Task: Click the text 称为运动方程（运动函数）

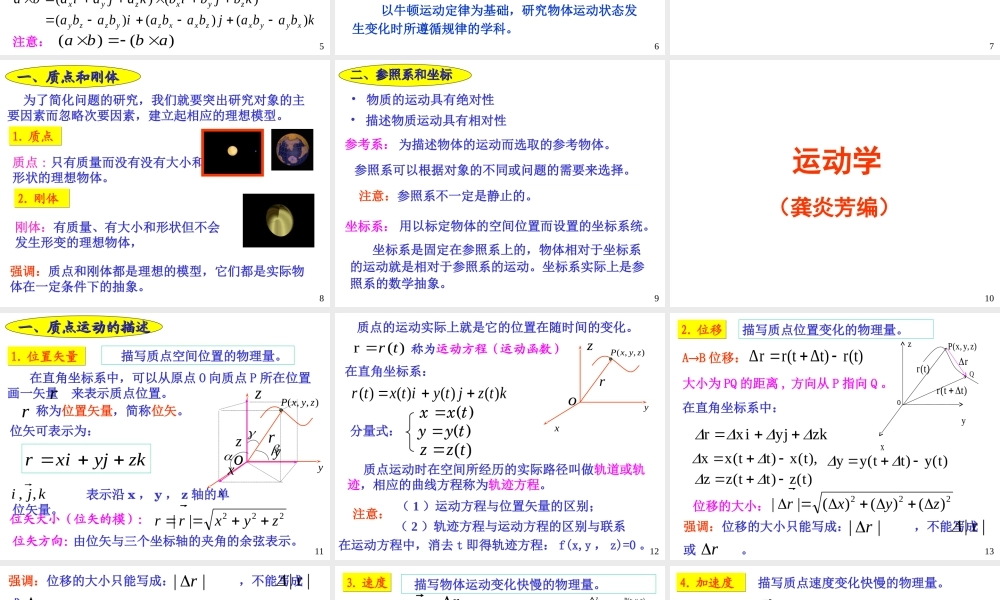Action: pyautogui.click(x=486, y=348)
